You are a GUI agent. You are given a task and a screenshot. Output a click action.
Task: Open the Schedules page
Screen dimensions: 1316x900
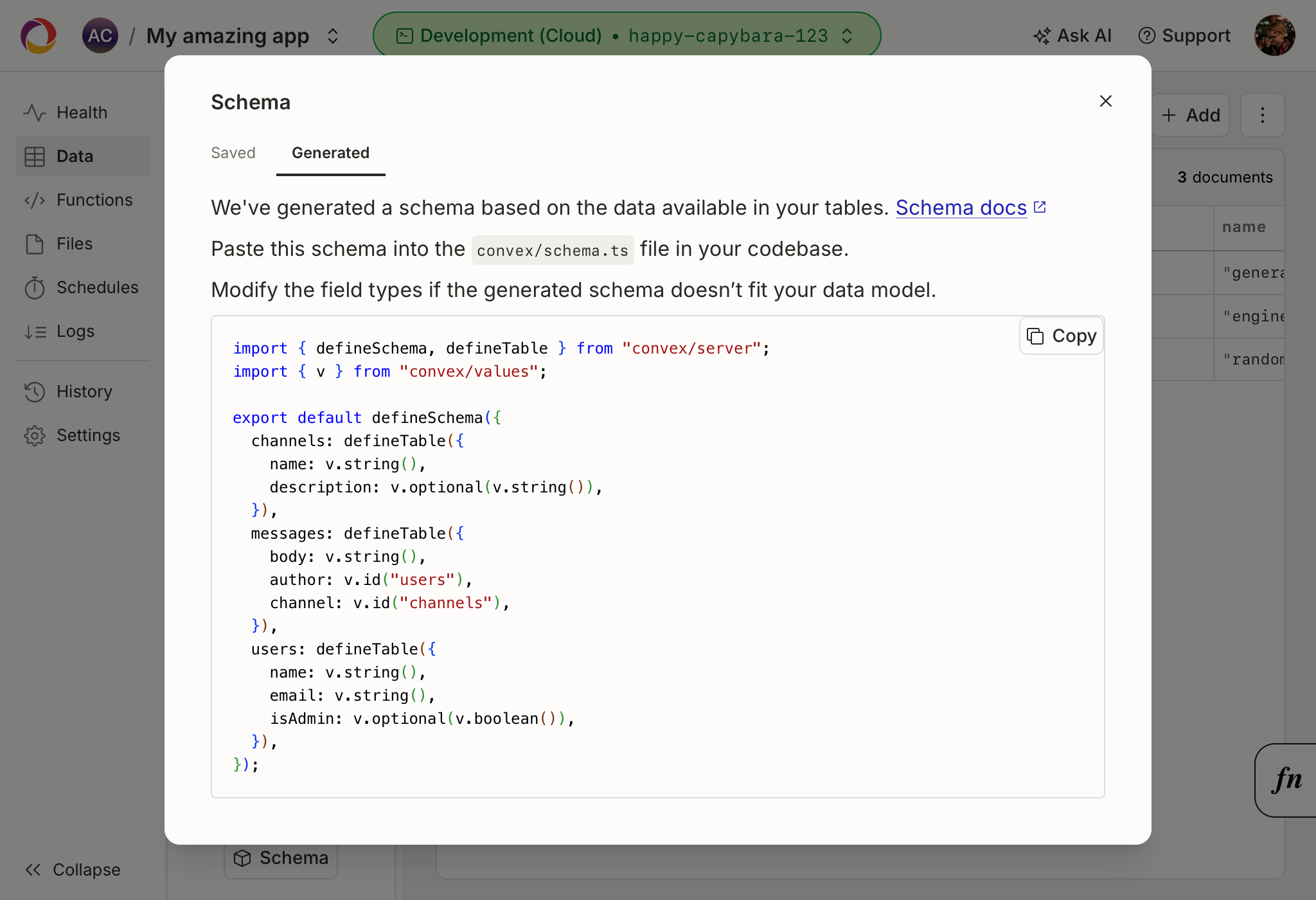point(82,287)
